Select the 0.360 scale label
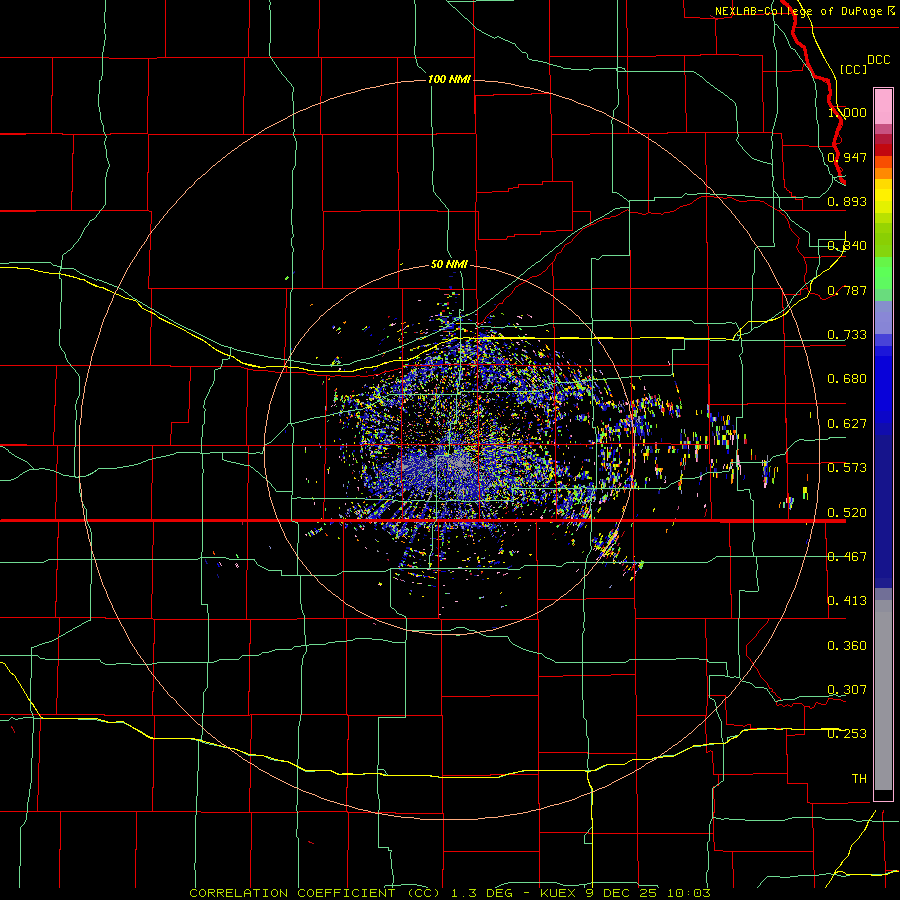Screen dimensions: 900x900 click(x=847, y=646)
